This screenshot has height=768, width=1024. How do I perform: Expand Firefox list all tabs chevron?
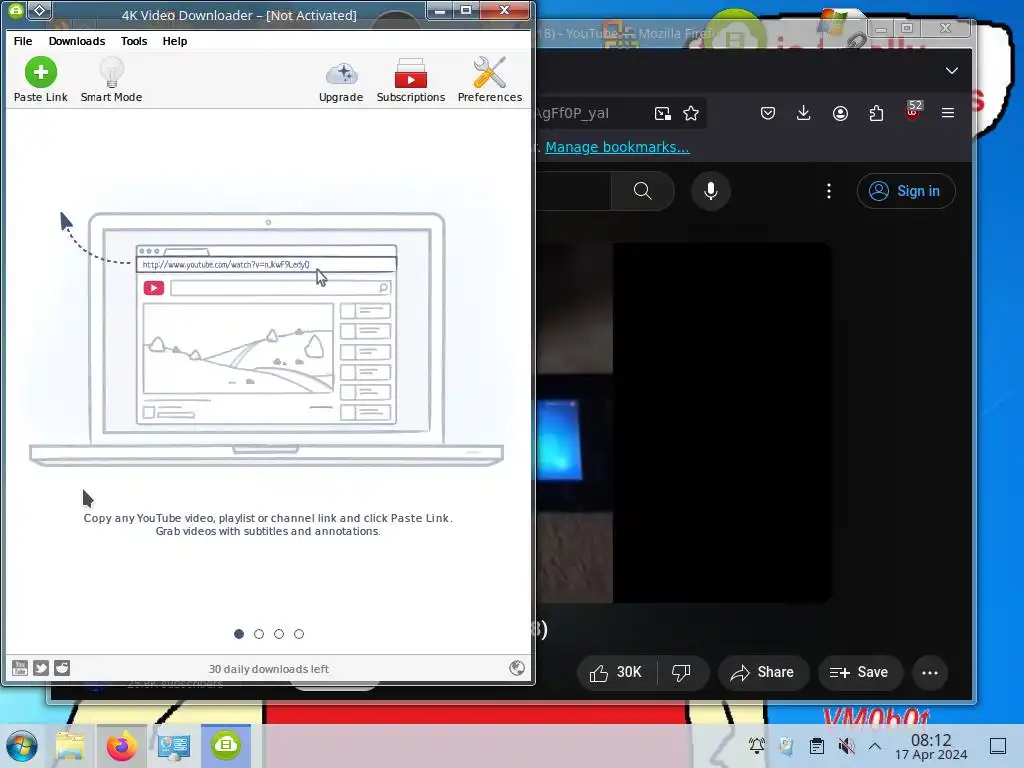click(x=952, y=71)
